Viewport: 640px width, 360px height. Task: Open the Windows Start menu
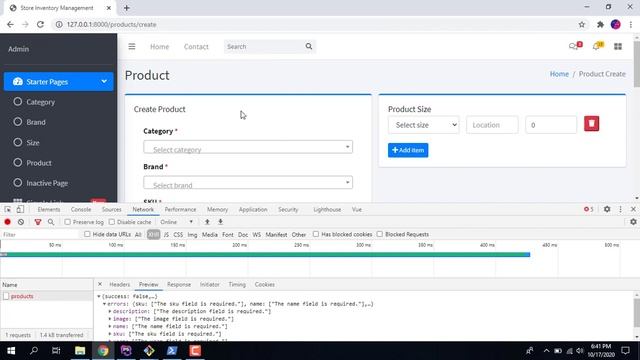pos(11,351)
